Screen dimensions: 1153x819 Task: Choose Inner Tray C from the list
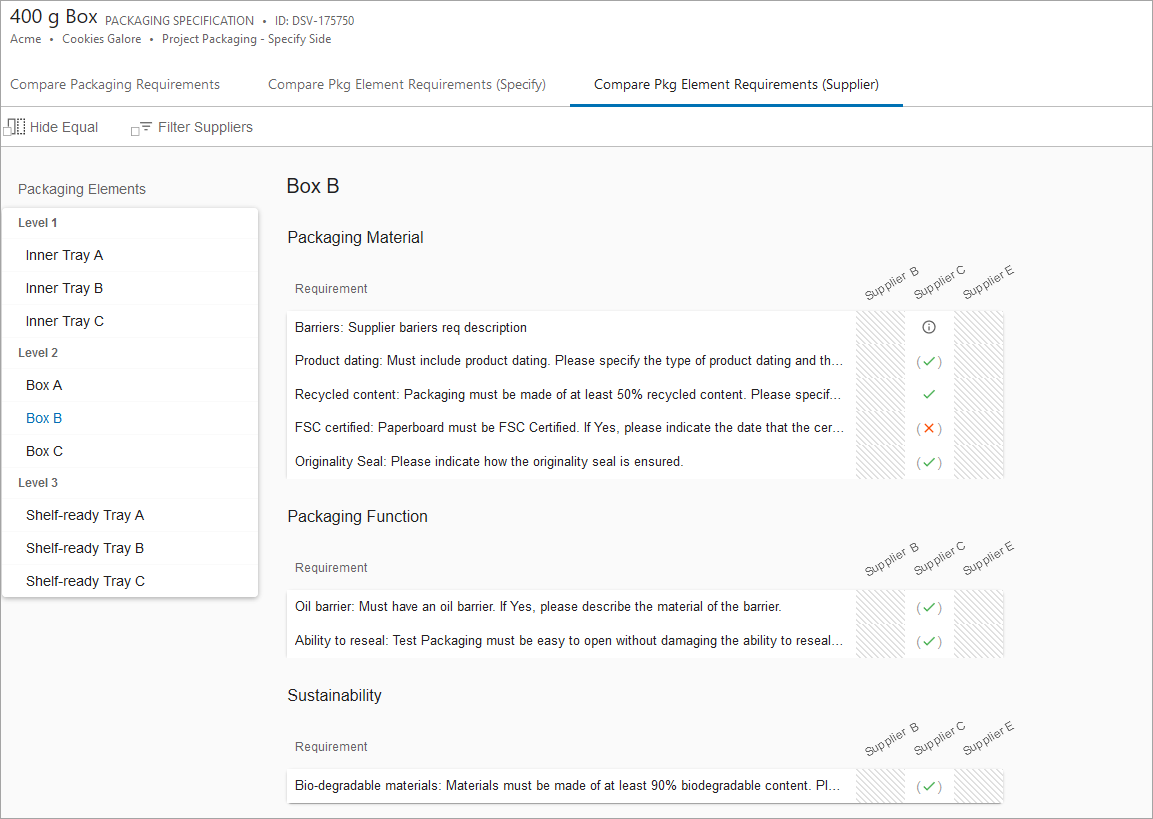(130, 321)
